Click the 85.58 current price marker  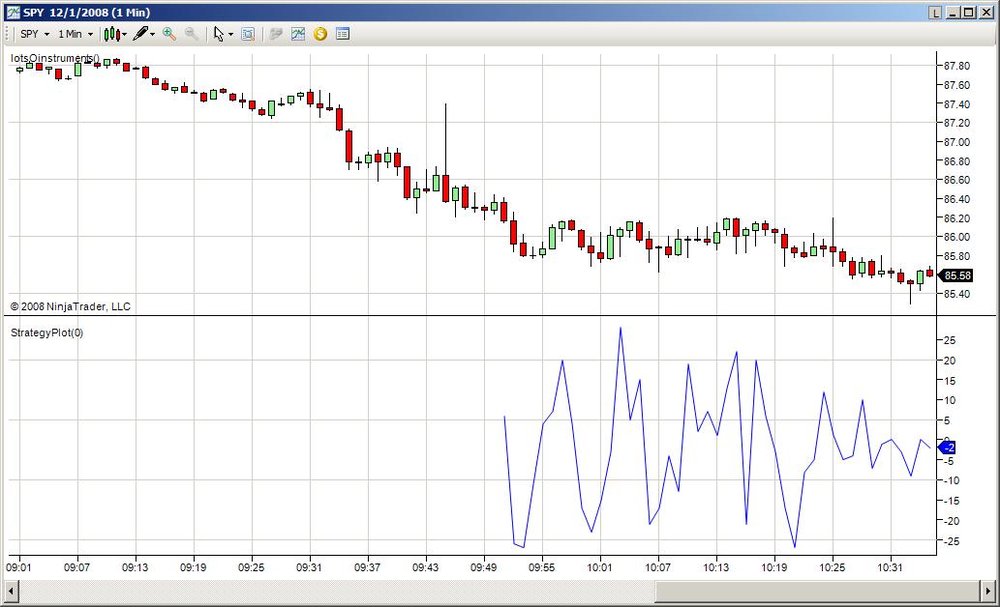click(955, 275)
